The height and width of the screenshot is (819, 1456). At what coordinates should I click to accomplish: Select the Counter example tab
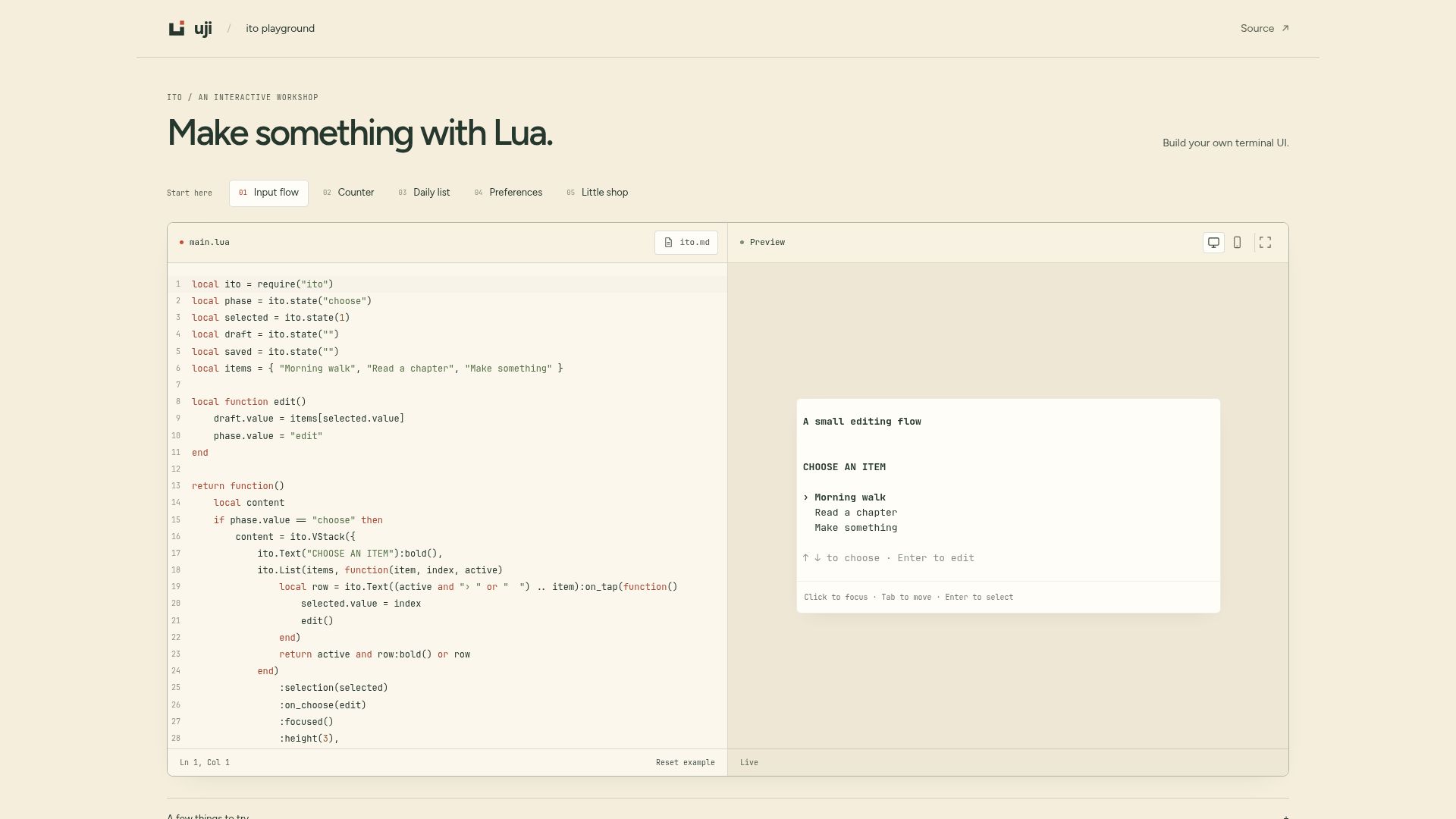click(x=349, y=193)
